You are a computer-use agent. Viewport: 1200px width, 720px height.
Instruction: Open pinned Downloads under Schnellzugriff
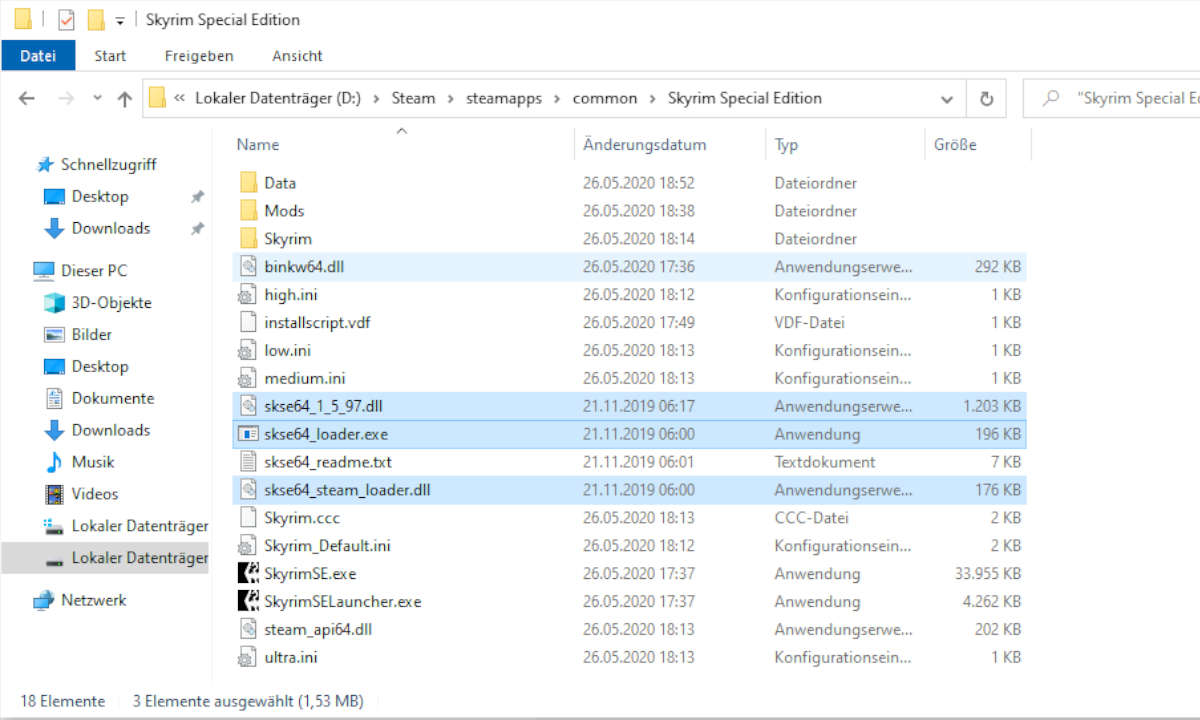111,228
